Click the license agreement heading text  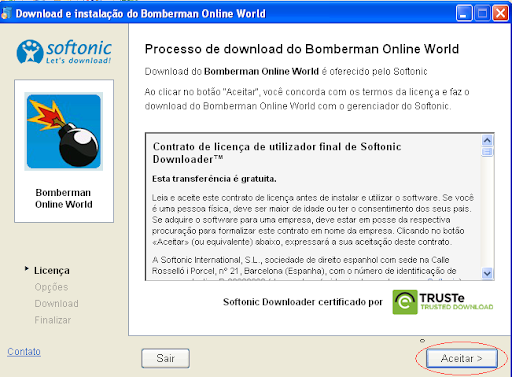click(277, 153)
